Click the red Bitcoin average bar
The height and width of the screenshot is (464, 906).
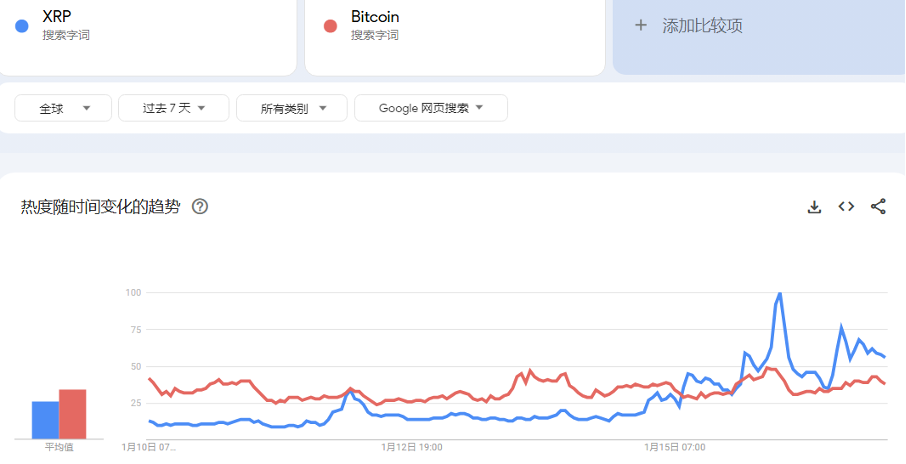coord(72,413)
